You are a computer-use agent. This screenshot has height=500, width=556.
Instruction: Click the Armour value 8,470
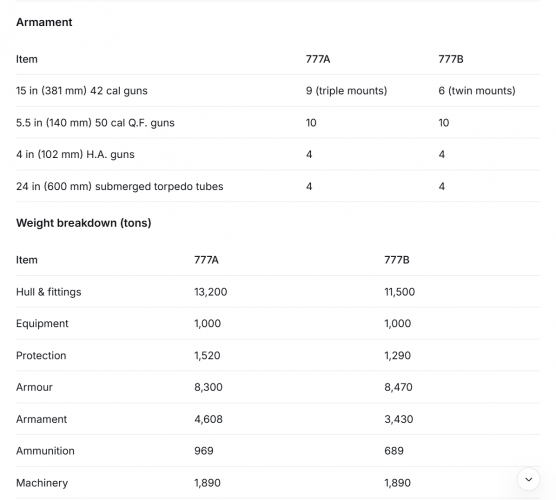click(x=398, y=387)
